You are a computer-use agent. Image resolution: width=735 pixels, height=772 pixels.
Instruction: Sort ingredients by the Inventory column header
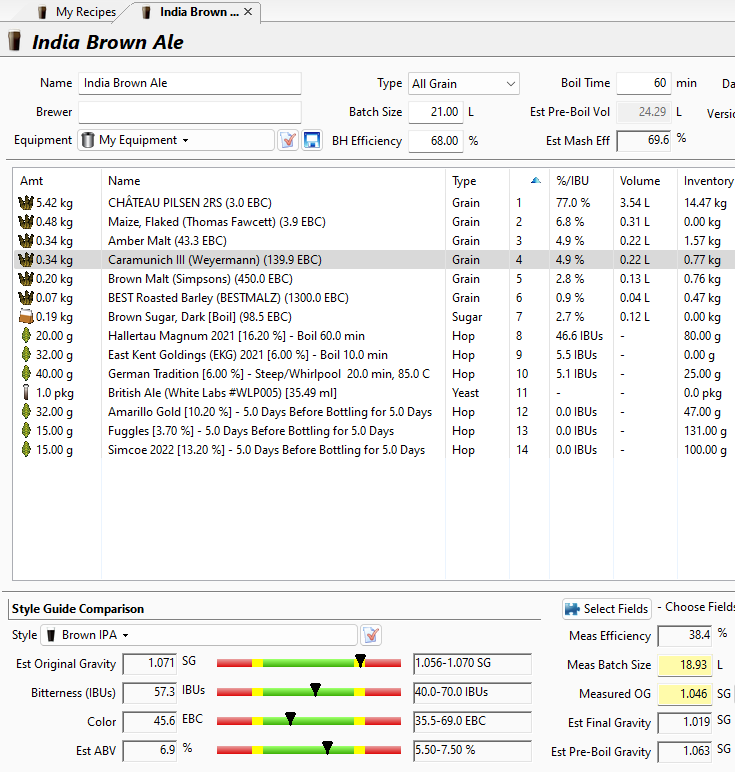click(x=707, y=181)
